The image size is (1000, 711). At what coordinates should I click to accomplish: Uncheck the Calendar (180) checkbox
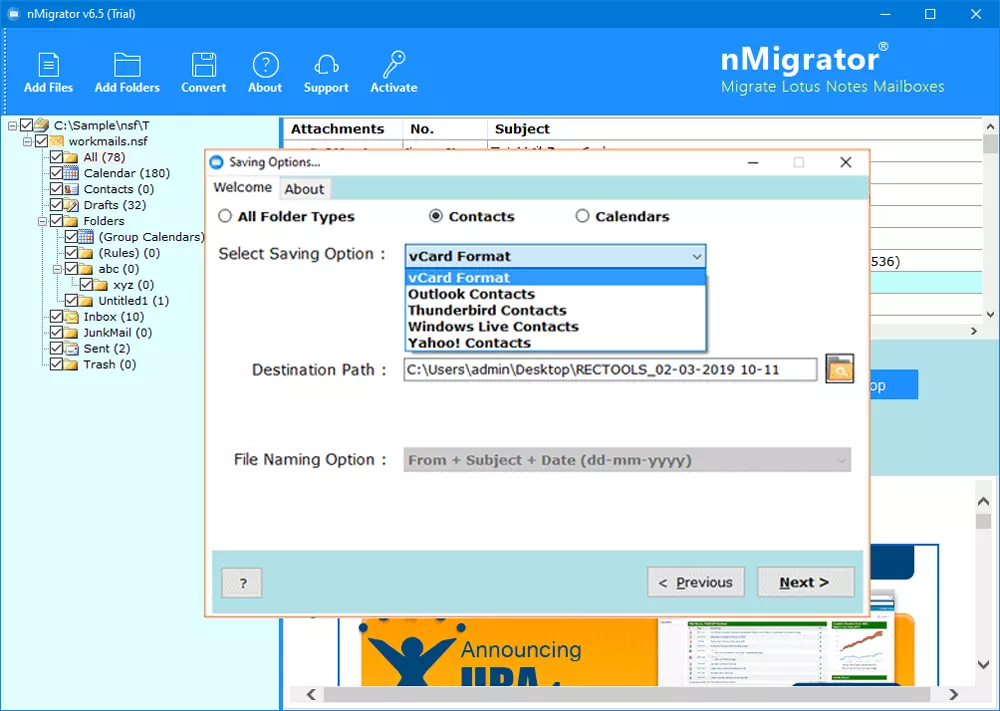56,173
